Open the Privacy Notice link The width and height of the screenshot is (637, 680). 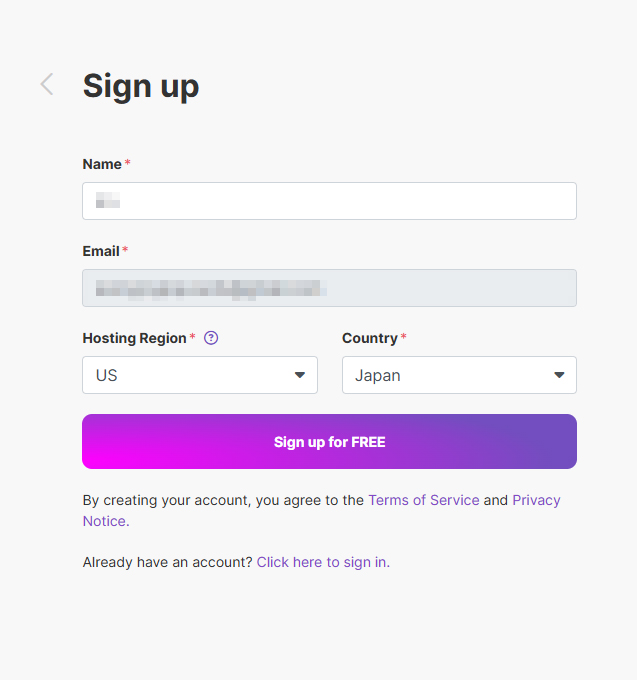(536, 500)
